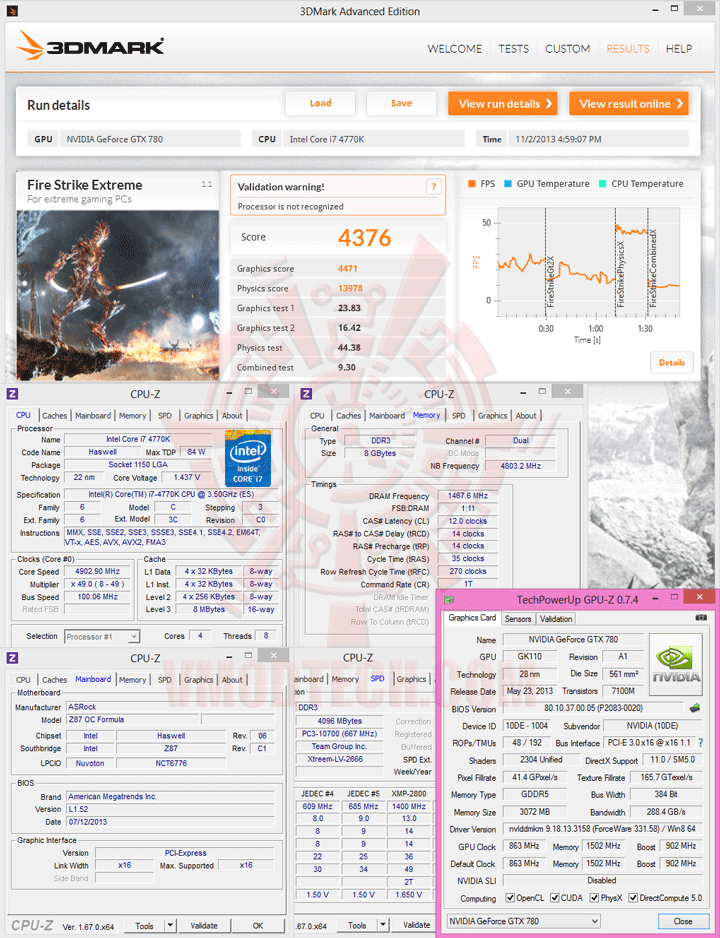Click the Core Speed value 4902.90 MHz
Viewport: 720px width, 938px height.
click(x=97, y=572)
